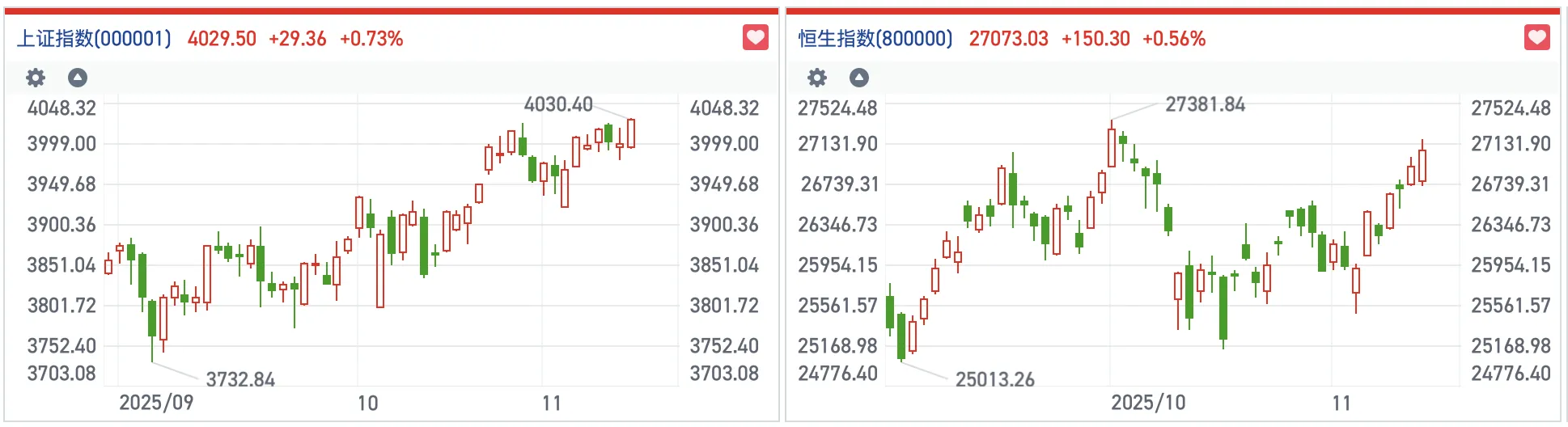Click the +0.73% change percentage
The height and width of the screenshot is (427, 1568).
[371, 39]
